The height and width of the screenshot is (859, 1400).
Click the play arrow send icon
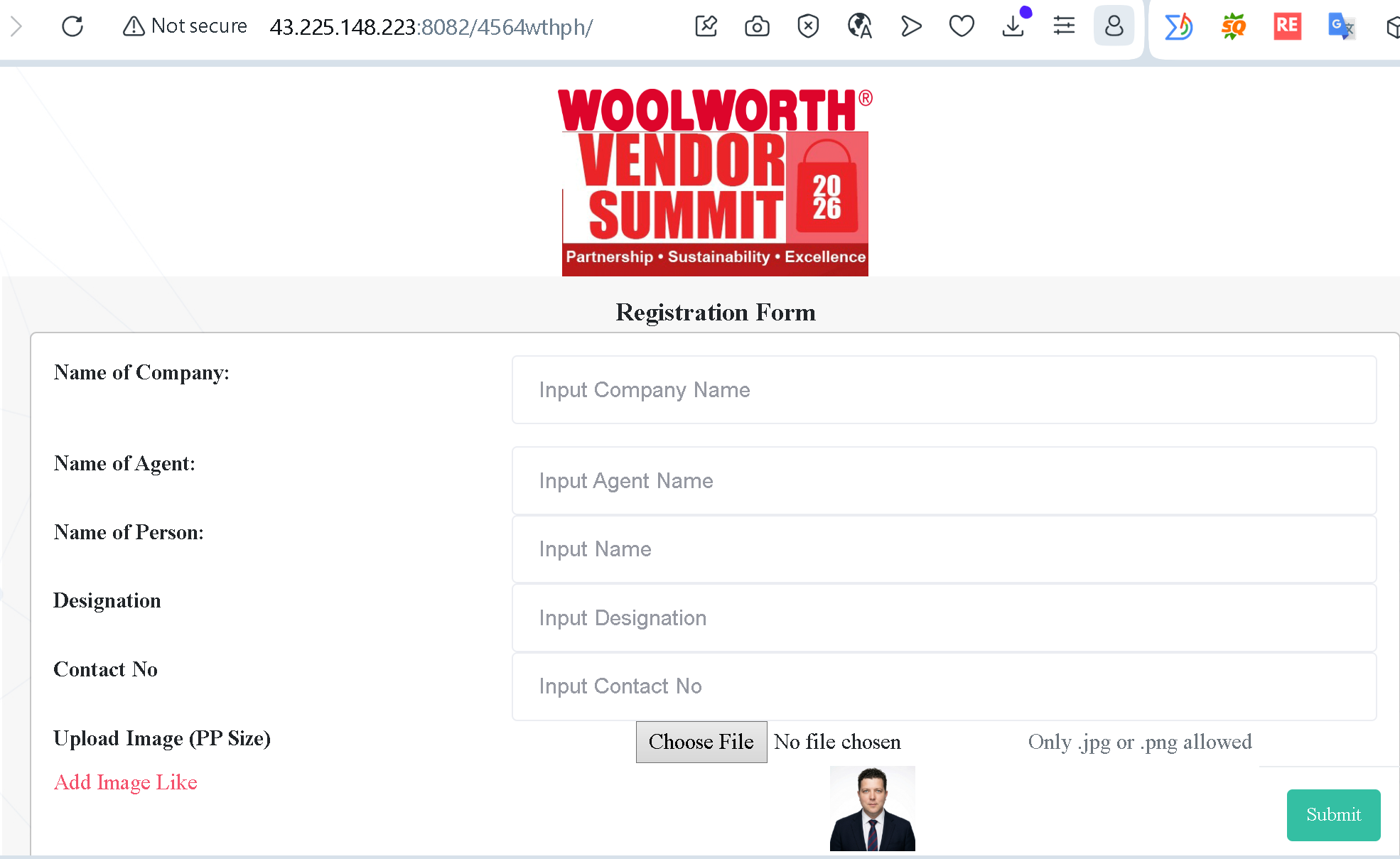pyautogui.click(x=910, y=26)
